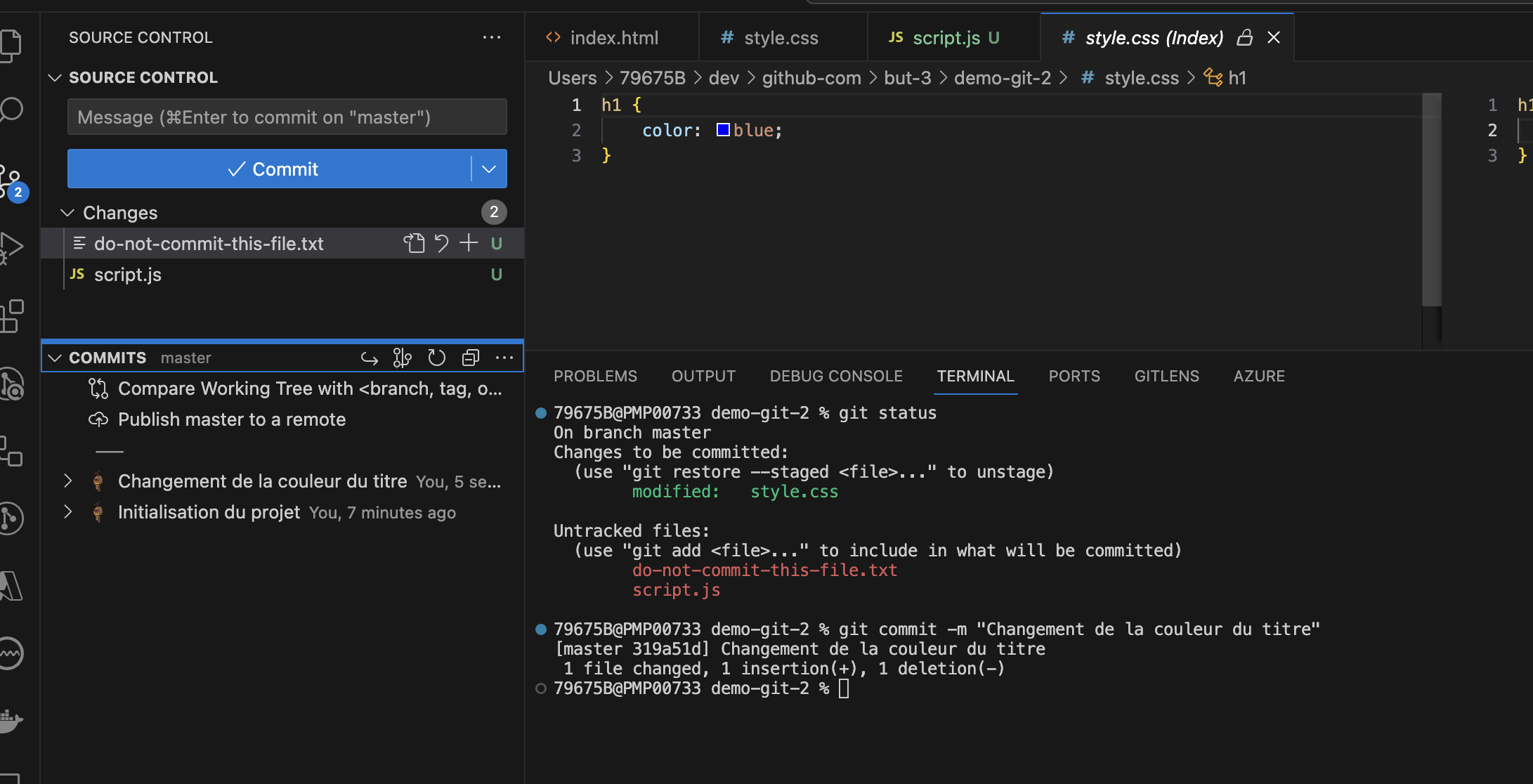Click Changes count badge 2

tap(494, 212)
